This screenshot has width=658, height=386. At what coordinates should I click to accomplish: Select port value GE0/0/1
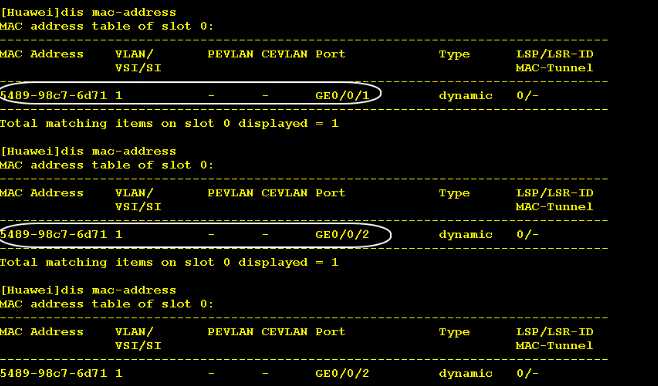click(342, 96)
